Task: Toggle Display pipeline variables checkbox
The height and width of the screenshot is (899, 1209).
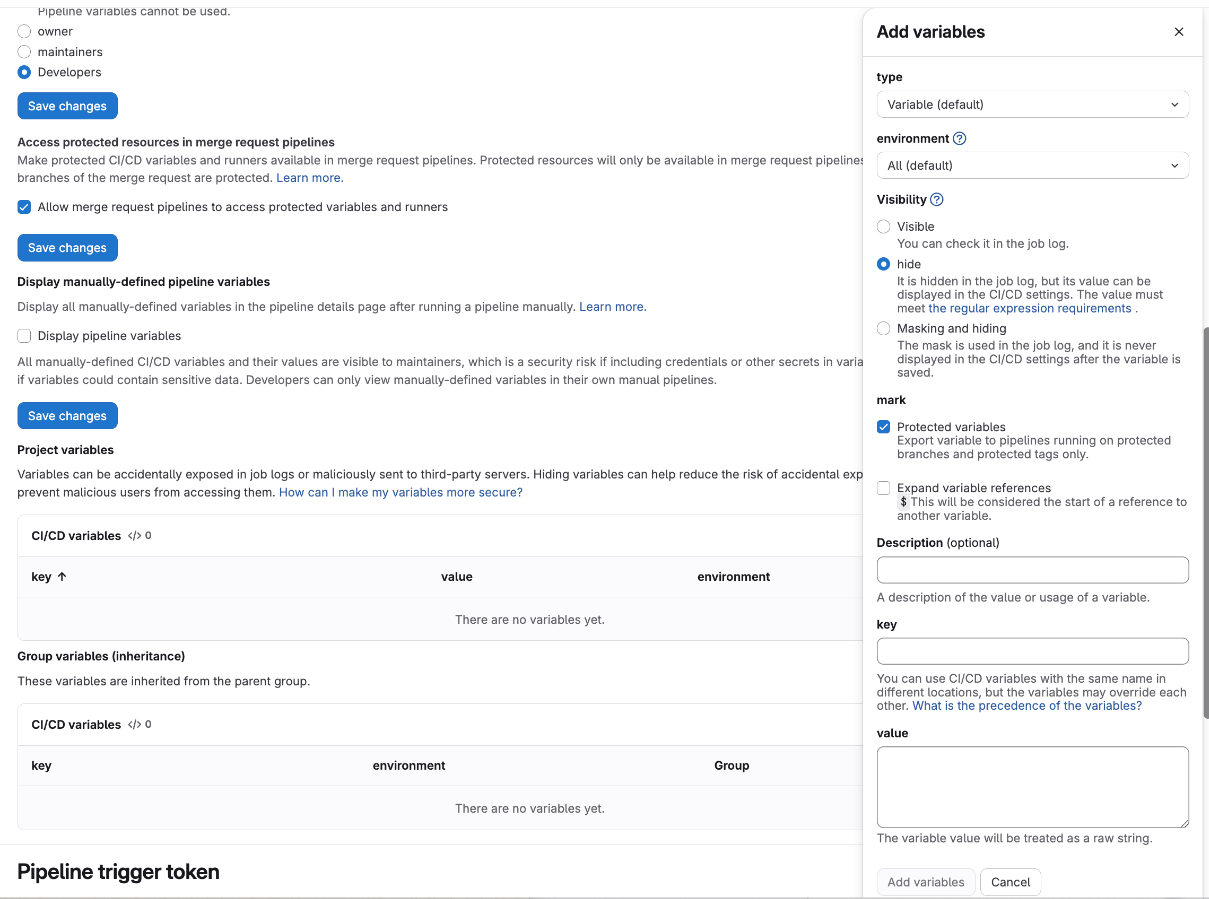Action: point(24,336)
